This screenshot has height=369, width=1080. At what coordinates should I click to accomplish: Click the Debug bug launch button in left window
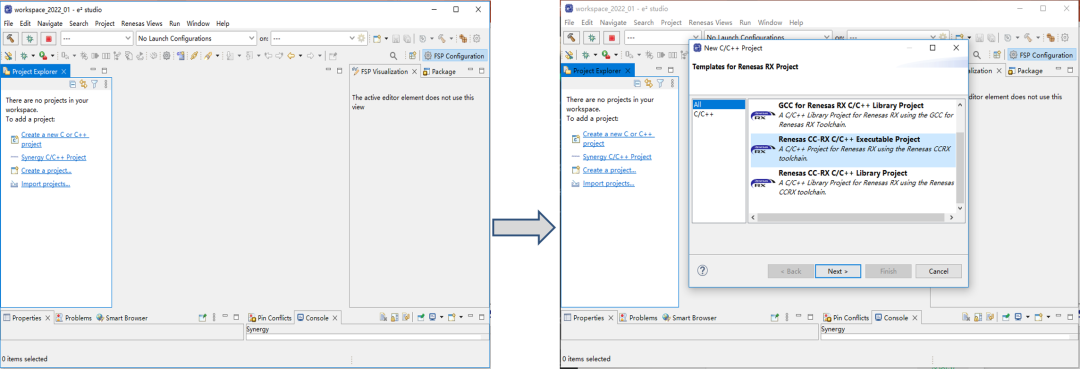tap(30, 39)
